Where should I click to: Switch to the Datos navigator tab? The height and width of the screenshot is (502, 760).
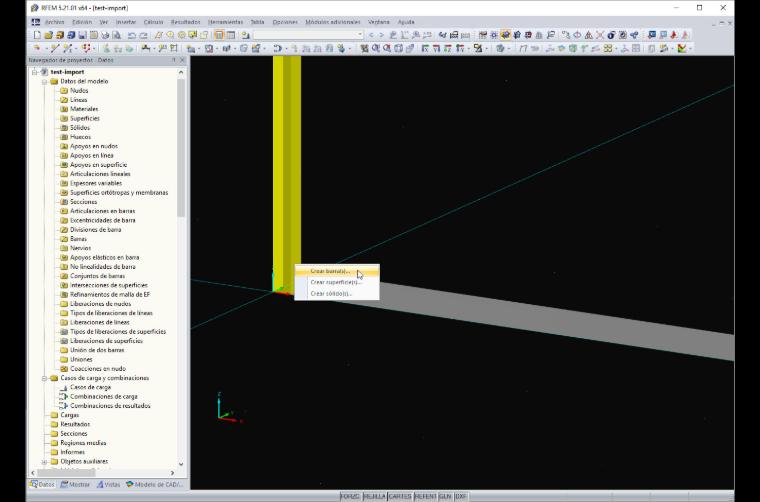coord(42,484)
